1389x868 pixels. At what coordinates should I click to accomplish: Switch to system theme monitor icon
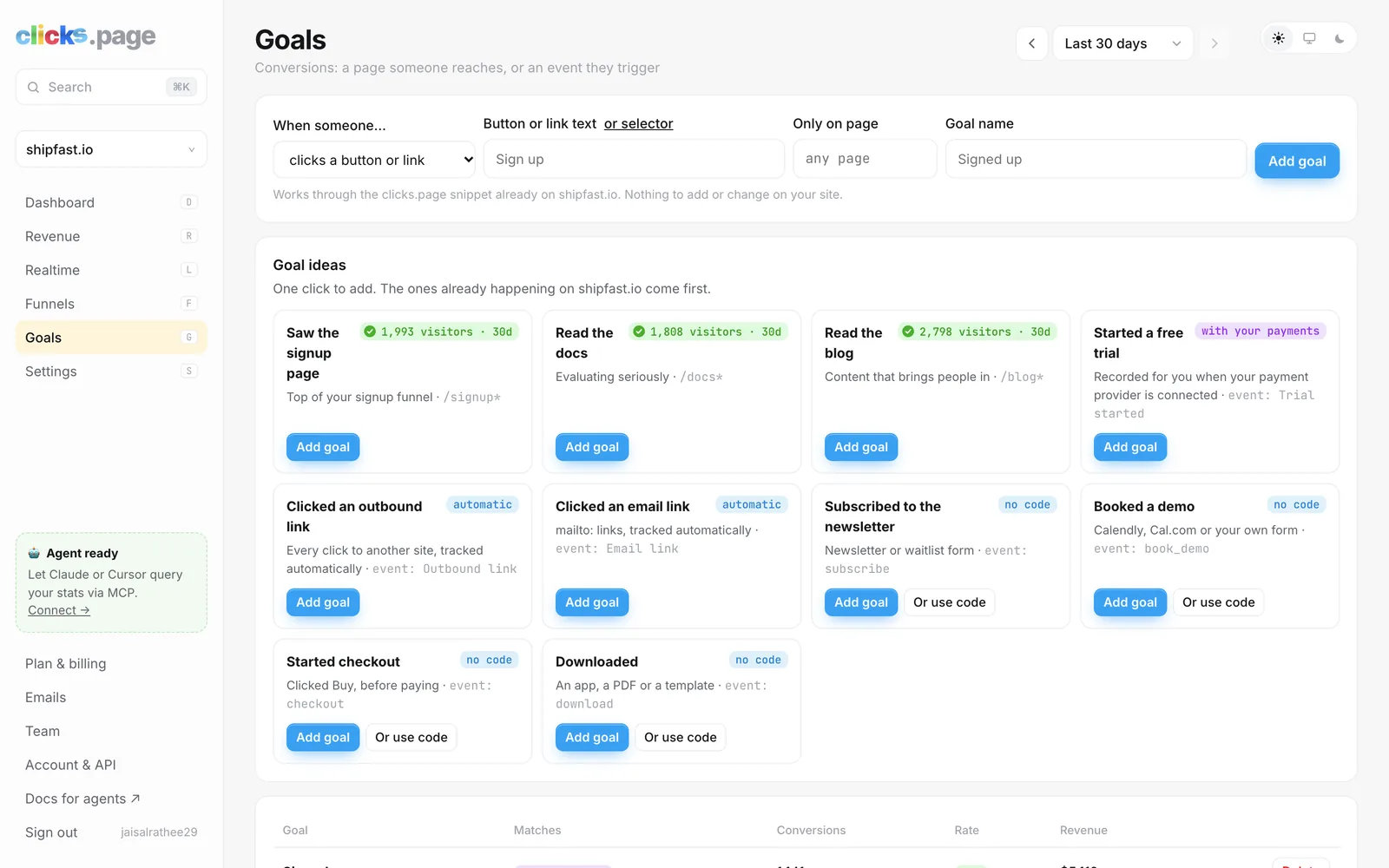(1309, 38)
